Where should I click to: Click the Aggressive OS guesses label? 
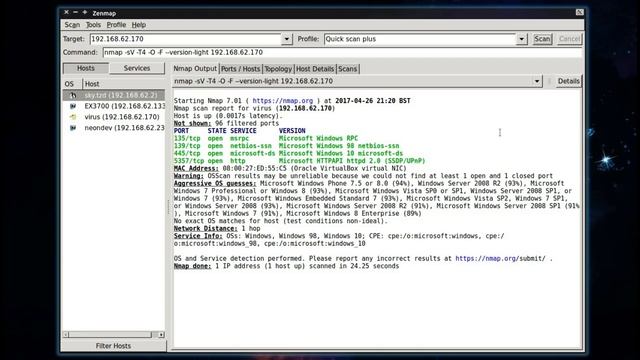pos(215,183)
